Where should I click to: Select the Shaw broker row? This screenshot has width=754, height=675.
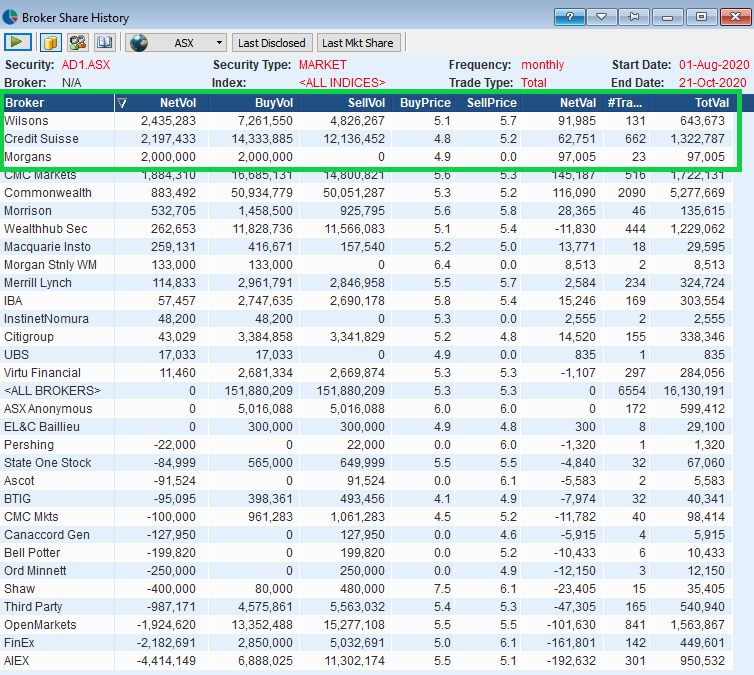click(x=368, y=588)
